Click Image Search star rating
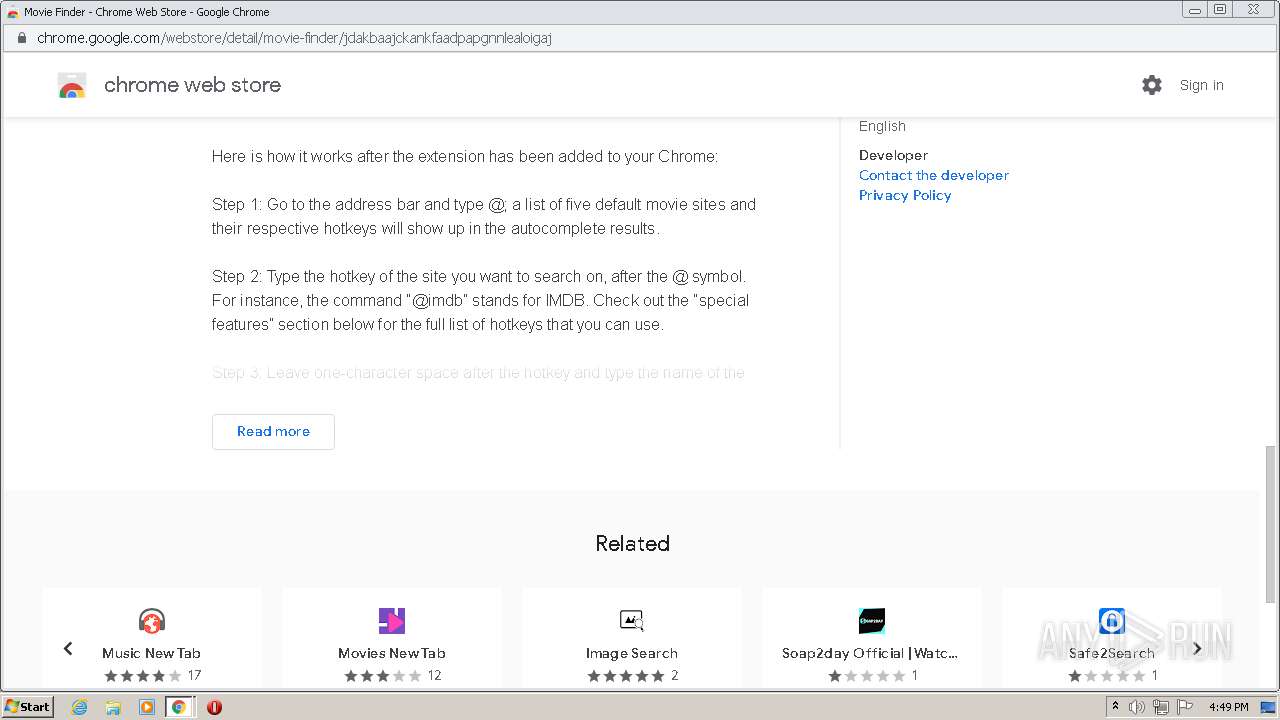The image size is (1280, 720). 626,676
